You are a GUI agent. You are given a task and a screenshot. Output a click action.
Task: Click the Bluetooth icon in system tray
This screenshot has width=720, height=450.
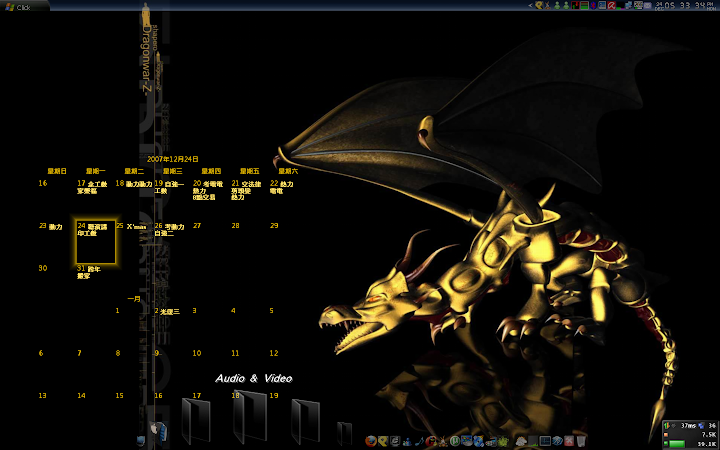pos(593,5)
